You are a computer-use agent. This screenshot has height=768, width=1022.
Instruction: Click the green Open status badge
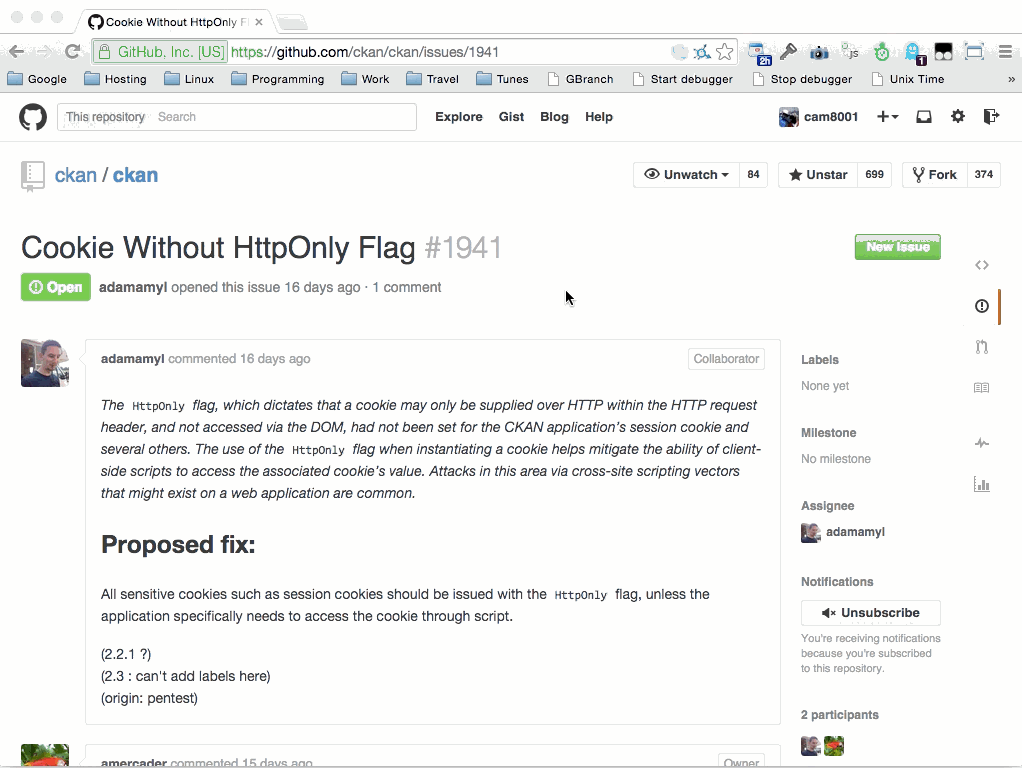[x=55, y=287]
